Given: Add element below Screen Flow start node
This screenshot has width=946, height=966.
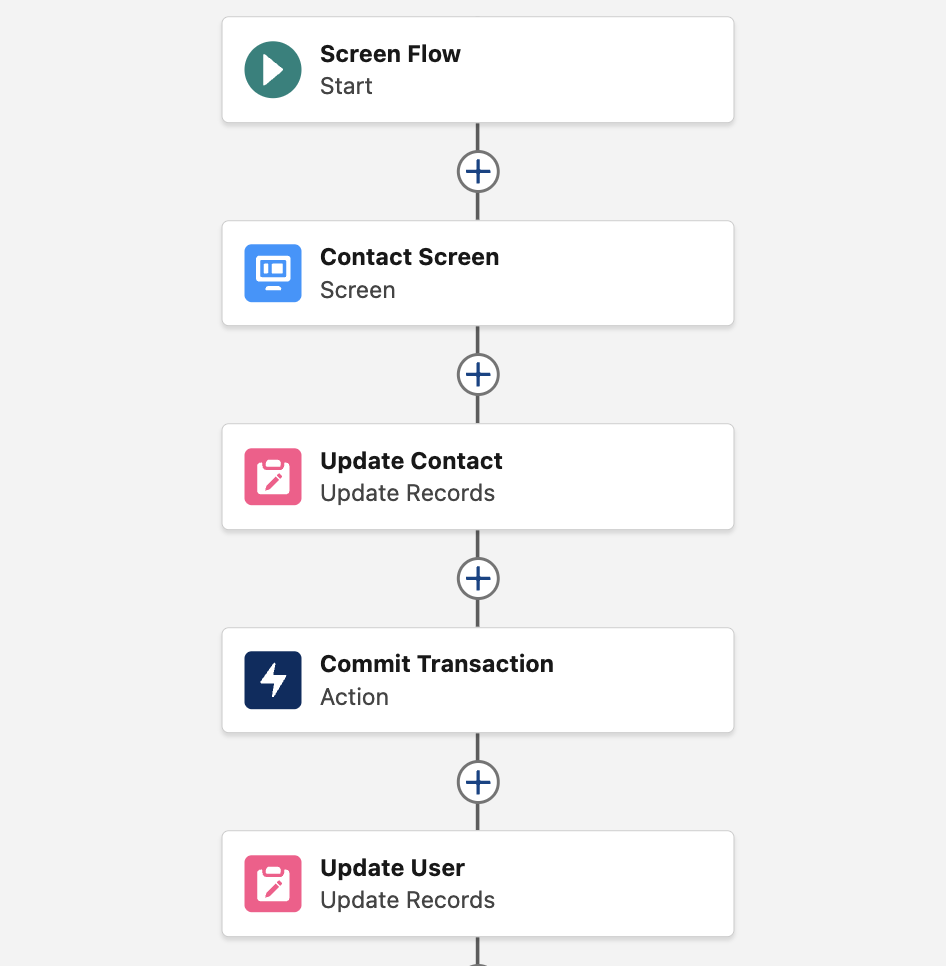Looking at the screenshot, I should click(x=478, y=171).
